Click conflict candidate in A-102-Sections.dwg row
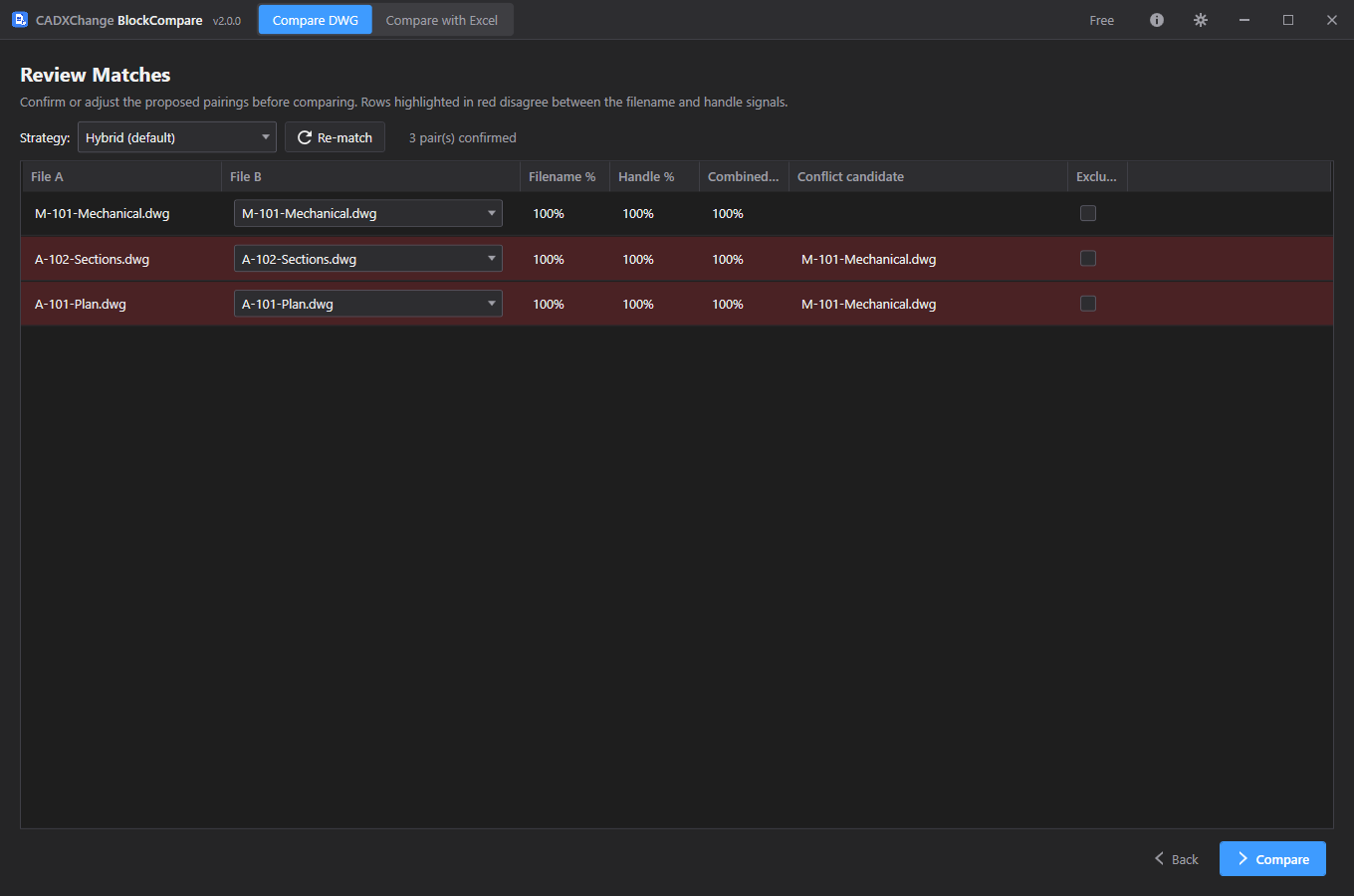Viewport: 1354px width, 896px height. 869,259
